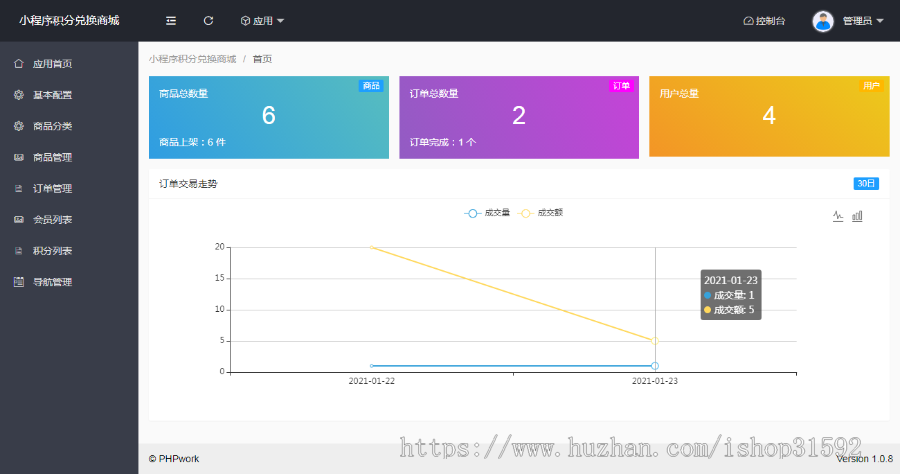Click the blue 成交量 point on 2021-01-23
Image resolution: width=900 pixels, height=474 pixels.
coord(654,366)
